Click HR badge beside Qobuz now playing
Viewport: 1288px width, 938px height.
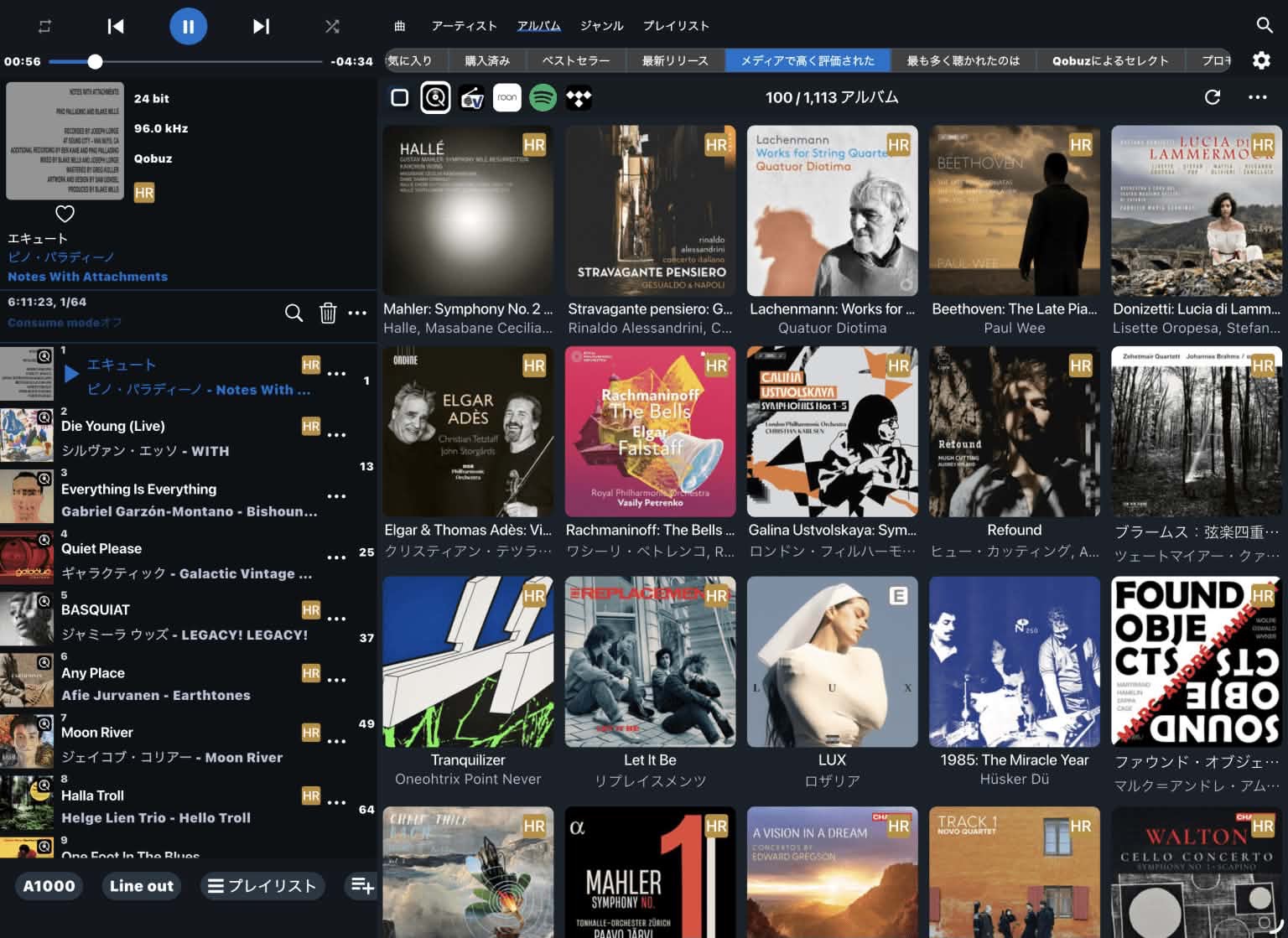[x=144, y=193]
